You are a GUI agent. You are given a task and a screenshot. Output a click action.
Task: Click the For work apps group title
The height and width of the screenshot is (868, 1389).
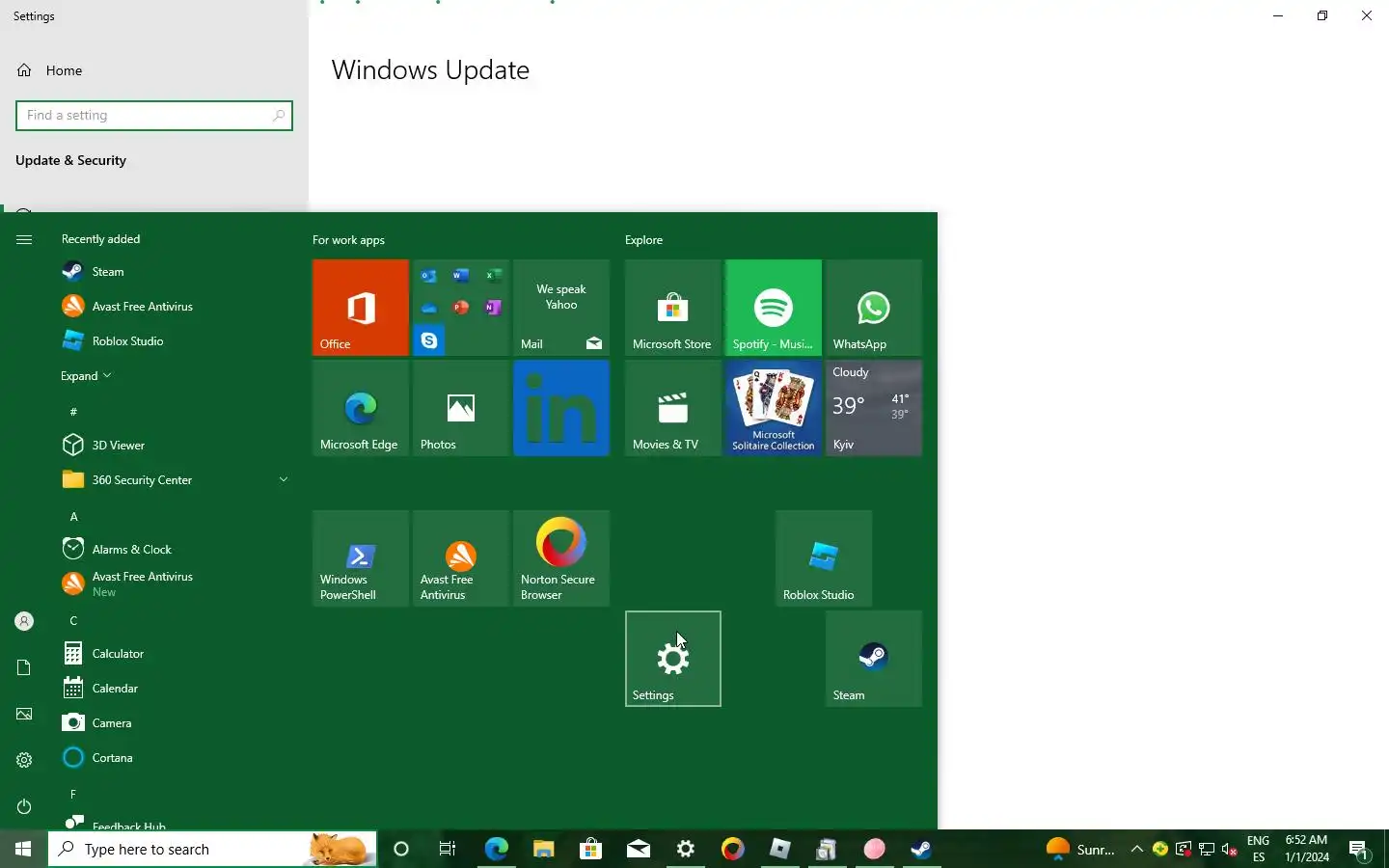pos(348,240)
